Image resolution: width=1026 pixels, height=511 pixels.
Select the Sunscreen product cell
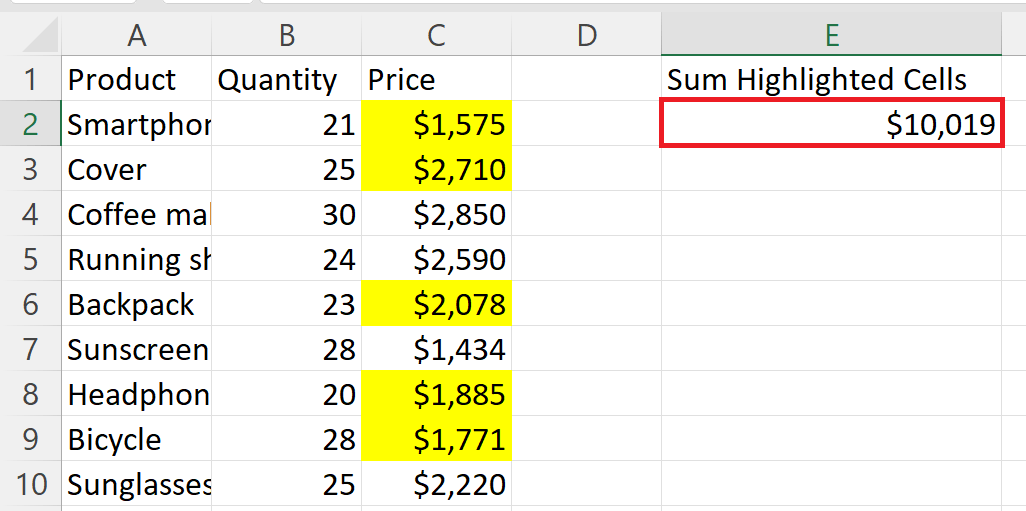click(x=136, y=349)
